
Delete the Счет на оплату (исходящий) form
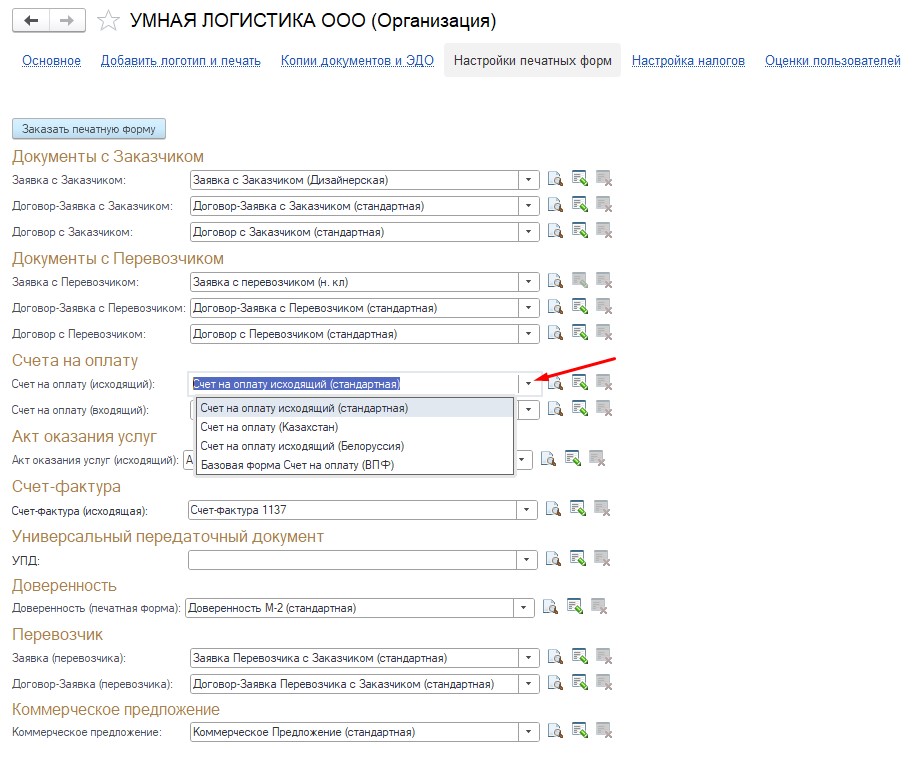point(604,382)
